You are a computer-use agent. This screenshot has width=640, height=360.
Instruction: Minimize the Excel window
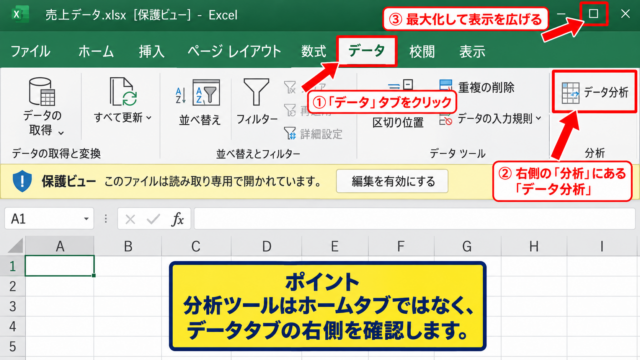(x=561, y=14)
